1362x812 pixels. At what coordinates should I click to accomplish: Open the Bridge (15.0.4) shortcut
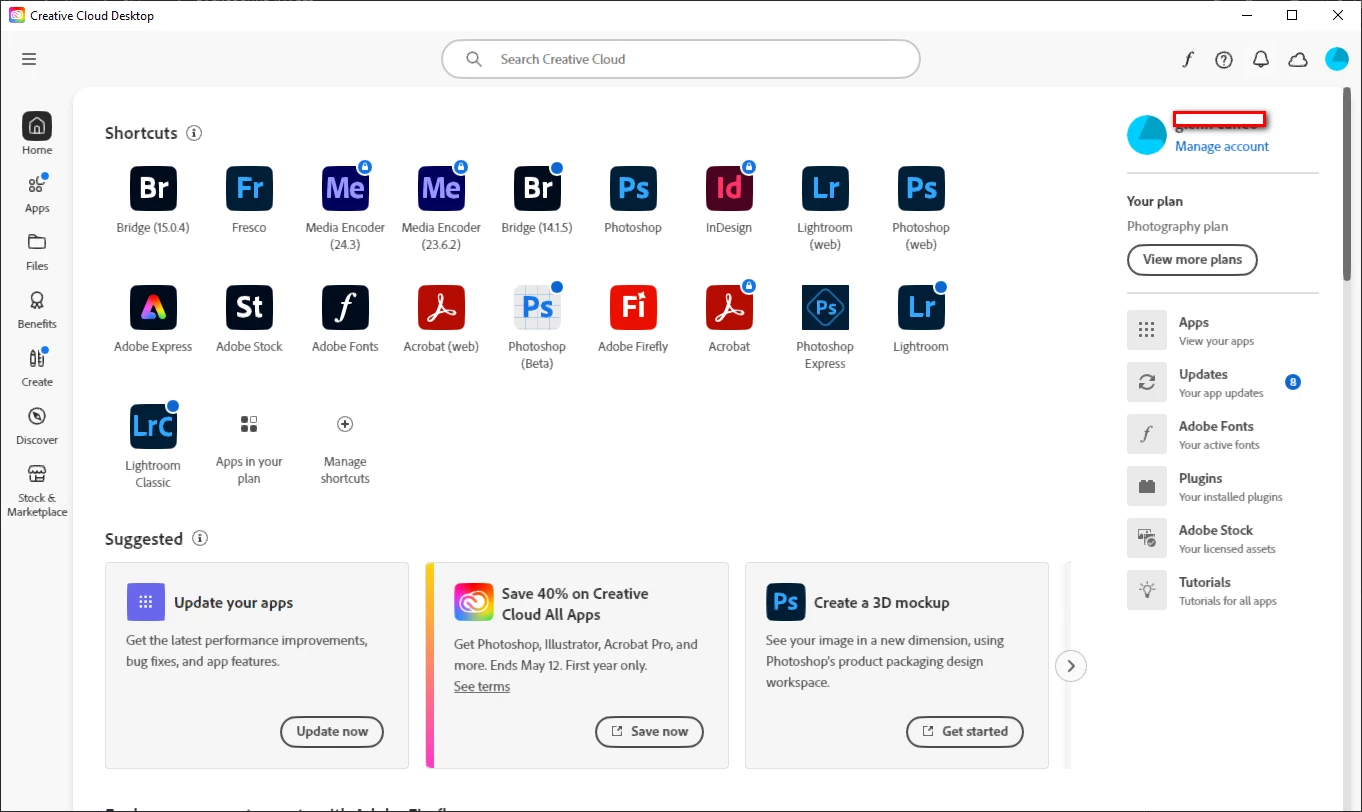(153, 188)
